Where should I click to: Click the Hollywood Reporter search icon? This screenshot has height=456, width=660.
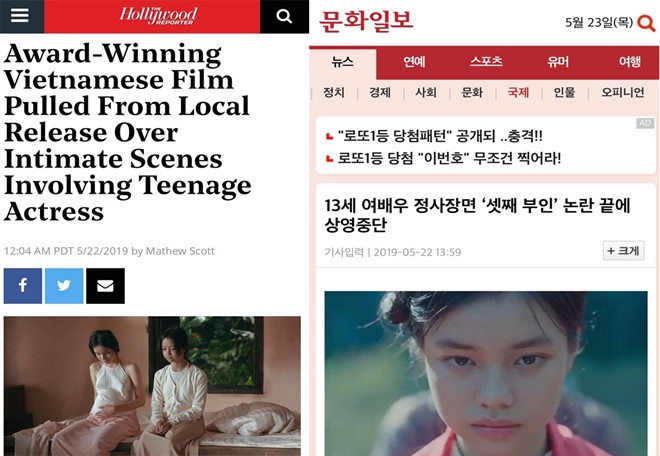284,16
